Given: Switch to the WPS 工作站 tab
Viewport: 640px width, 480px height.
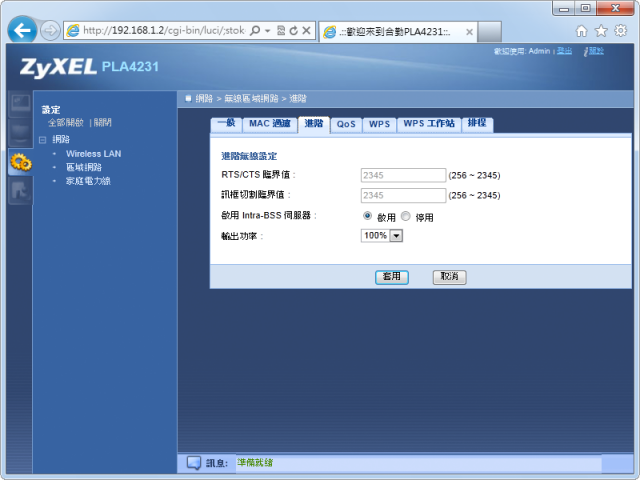Looking at the screenshot, I should tap(429, 124).
